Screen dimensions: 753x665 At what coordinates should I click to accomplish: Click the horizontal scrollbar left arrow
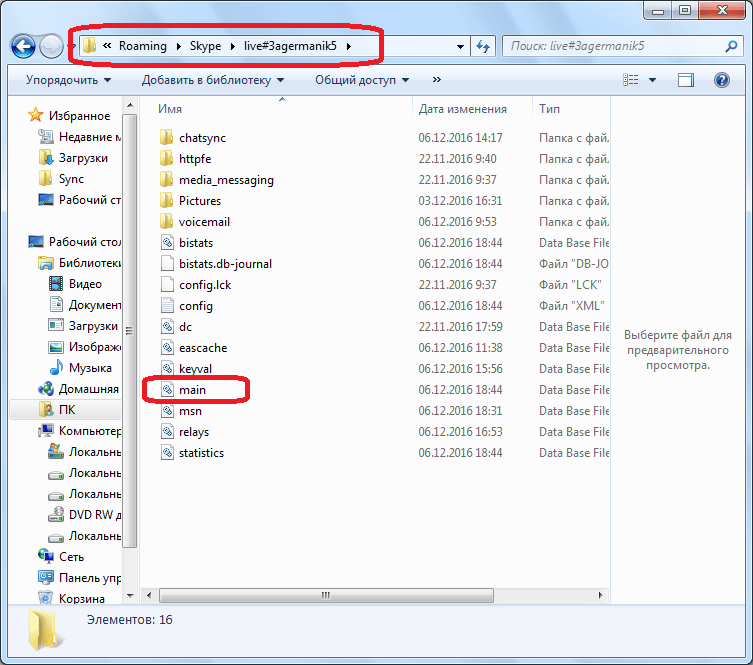[x=149, y=595]
